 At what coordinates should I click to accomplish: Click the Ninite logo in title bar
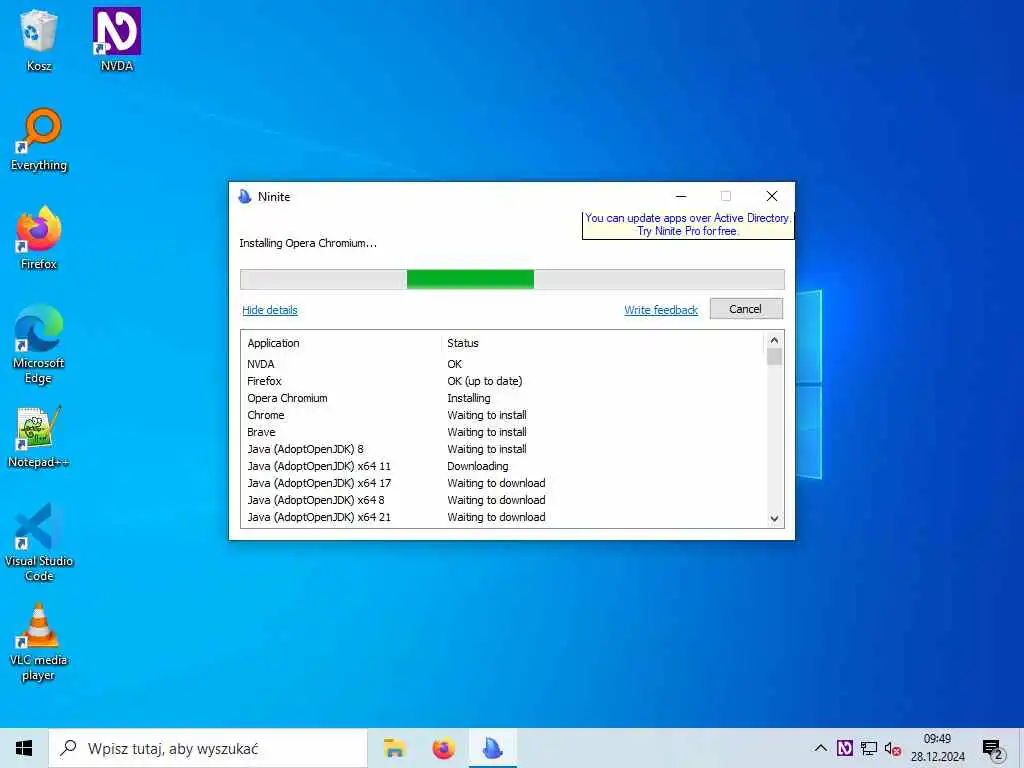245,197
